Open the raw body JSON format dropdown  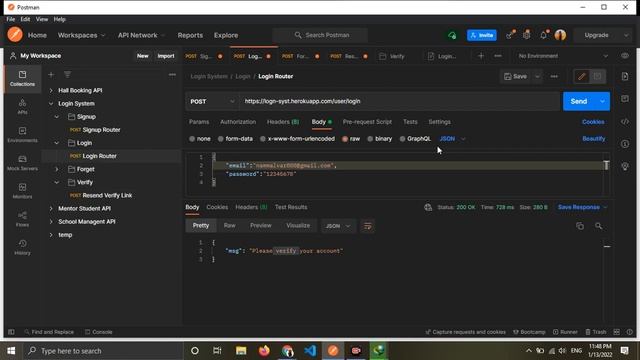(452, 139)
